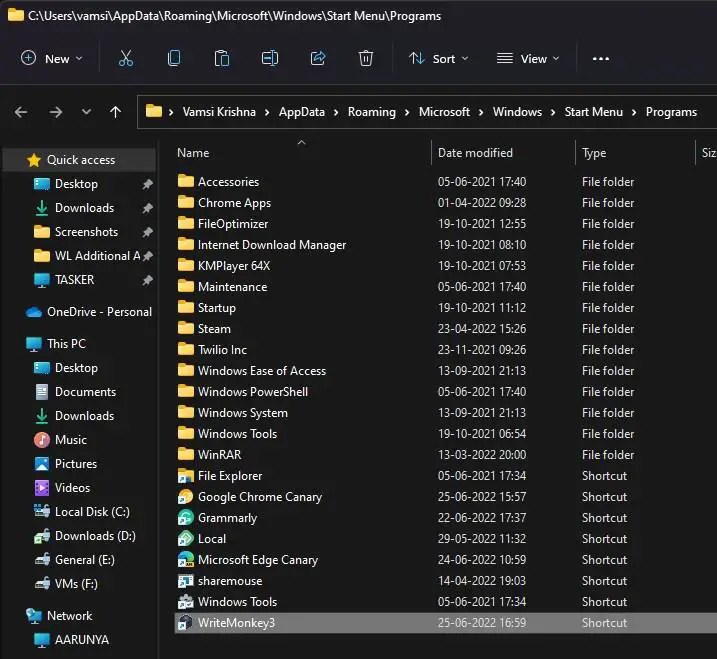The width and height of the screenshot is (717, 659).
Task: Click Google Chrome Canary shortcut icon
Action: coord(186,497)
